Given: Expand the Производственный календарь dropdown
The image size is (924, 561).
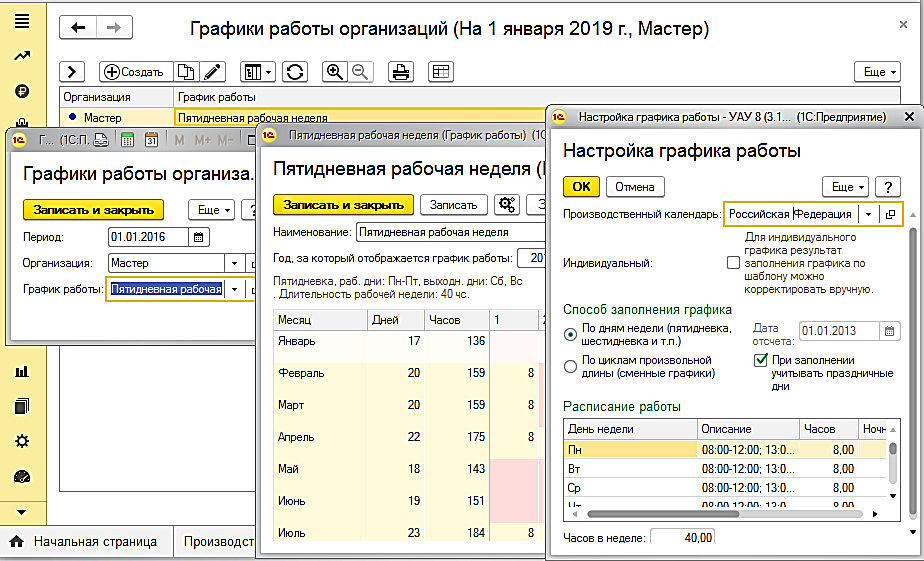Looking at the screenshot, I should coord(868,214).
